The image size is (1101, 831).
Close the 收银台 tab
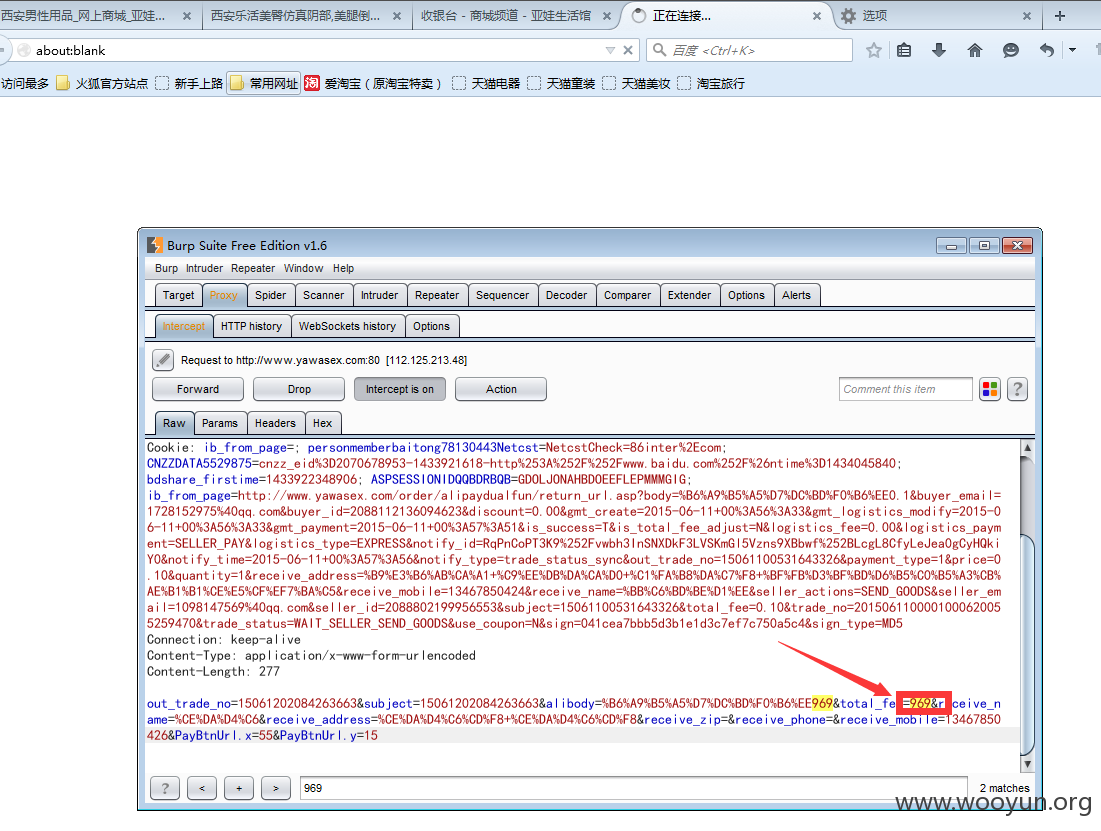pyautogui.click(x=607, y=15)
